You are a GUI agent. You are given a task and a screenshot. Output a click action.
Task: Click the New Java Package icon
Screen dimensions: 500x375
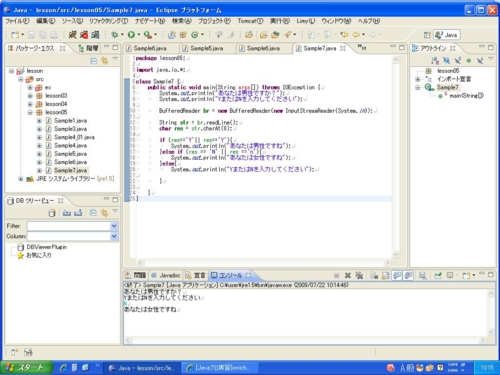(183, 35)
